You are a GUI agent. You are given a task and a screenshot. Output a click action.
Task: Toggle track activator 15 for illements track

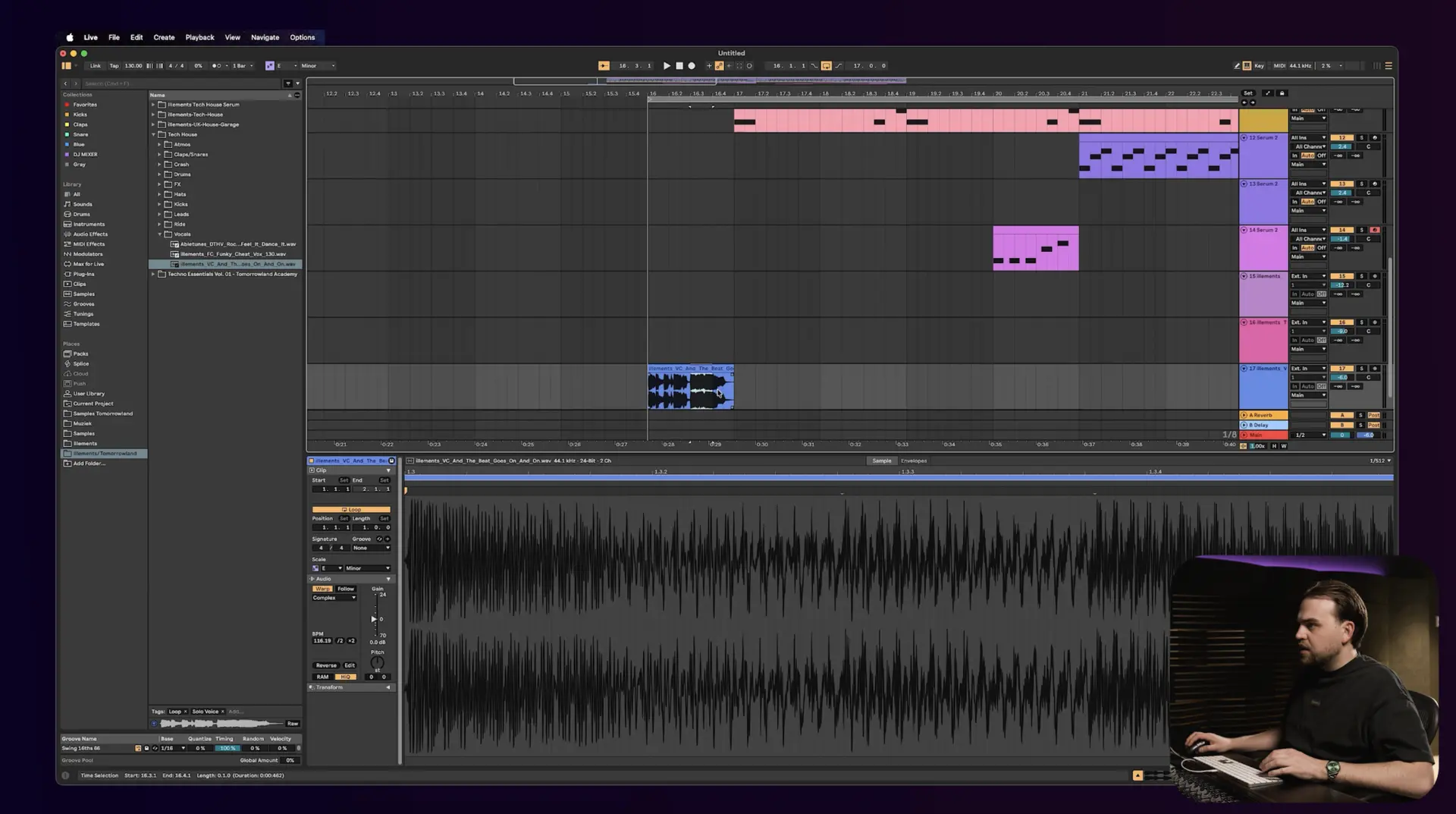(x=1342, y=276)
